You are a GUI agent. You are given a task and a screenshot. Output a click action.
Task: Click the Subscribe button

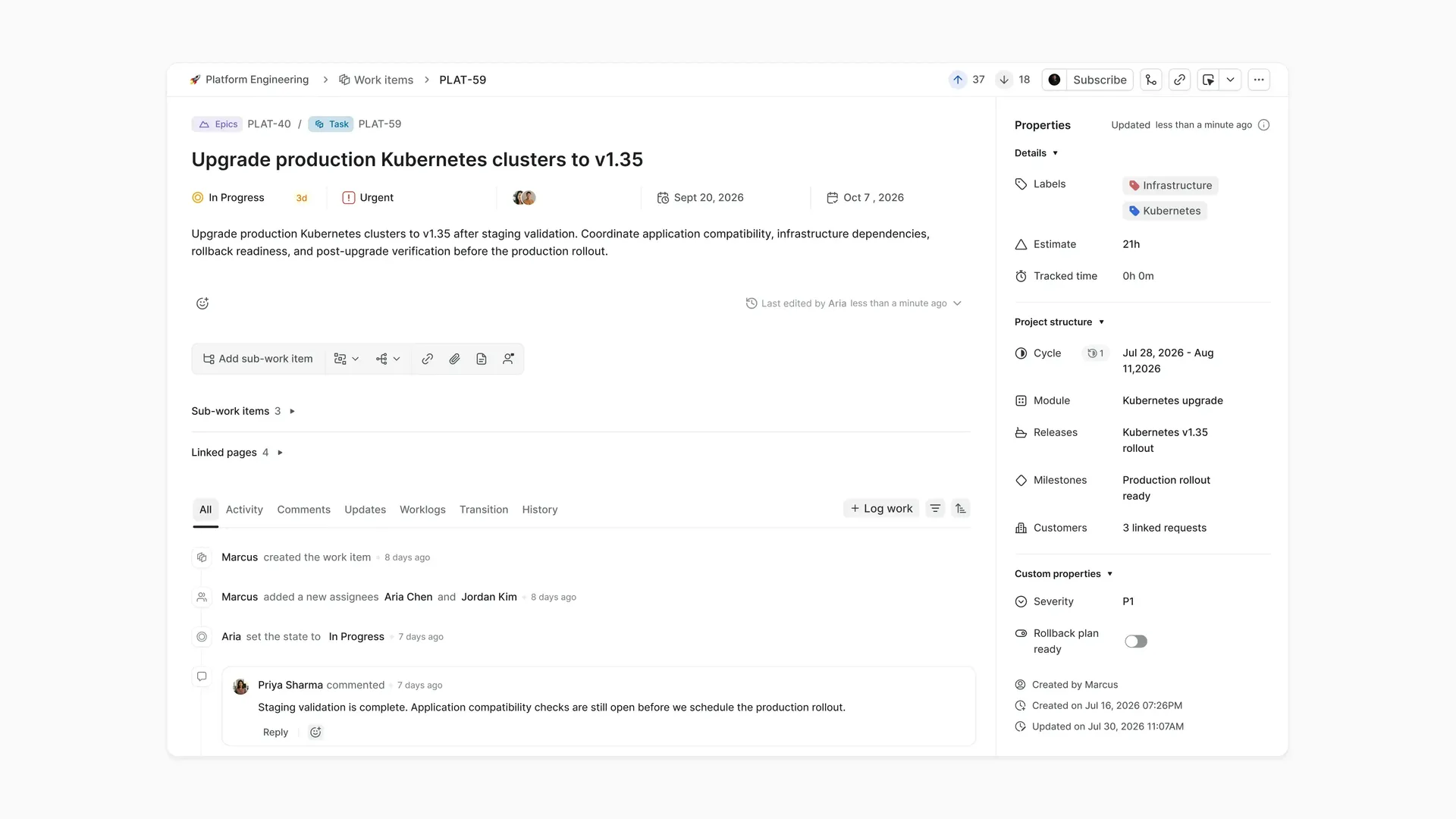(1100, 80)
